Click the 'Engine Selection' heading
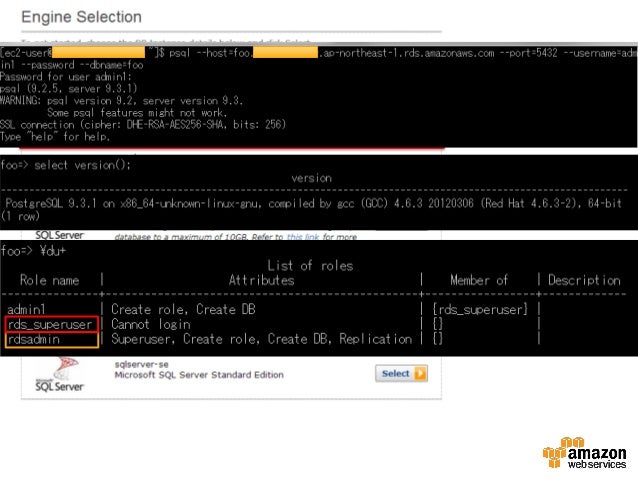The width and height of the screenshot is (638, 479). coord(81,17)
